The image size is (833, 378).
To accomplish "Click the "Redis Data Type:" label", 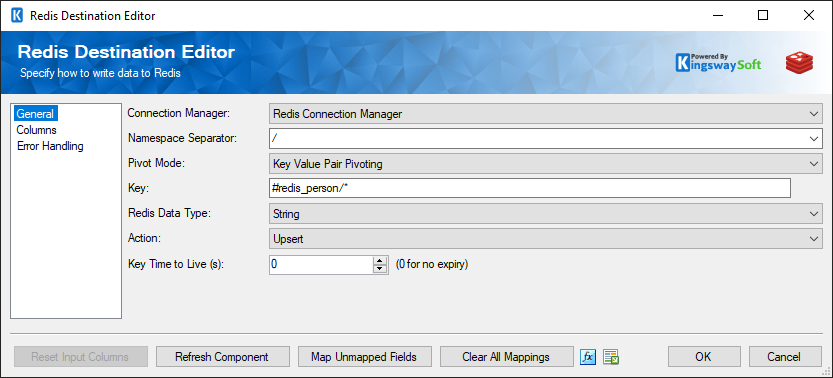I will [169, 213].
